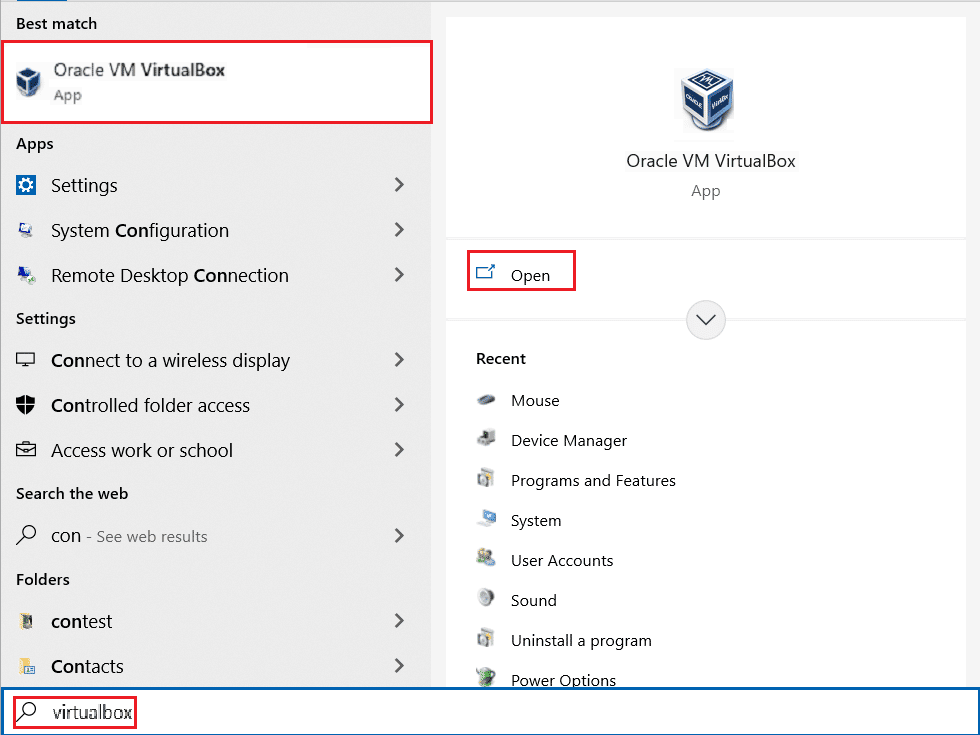Image resolution: width=980 pixels, height=735 pixels.
Task: Click the User Accounts icon in Recent
Action: click(x=486, y=558)
